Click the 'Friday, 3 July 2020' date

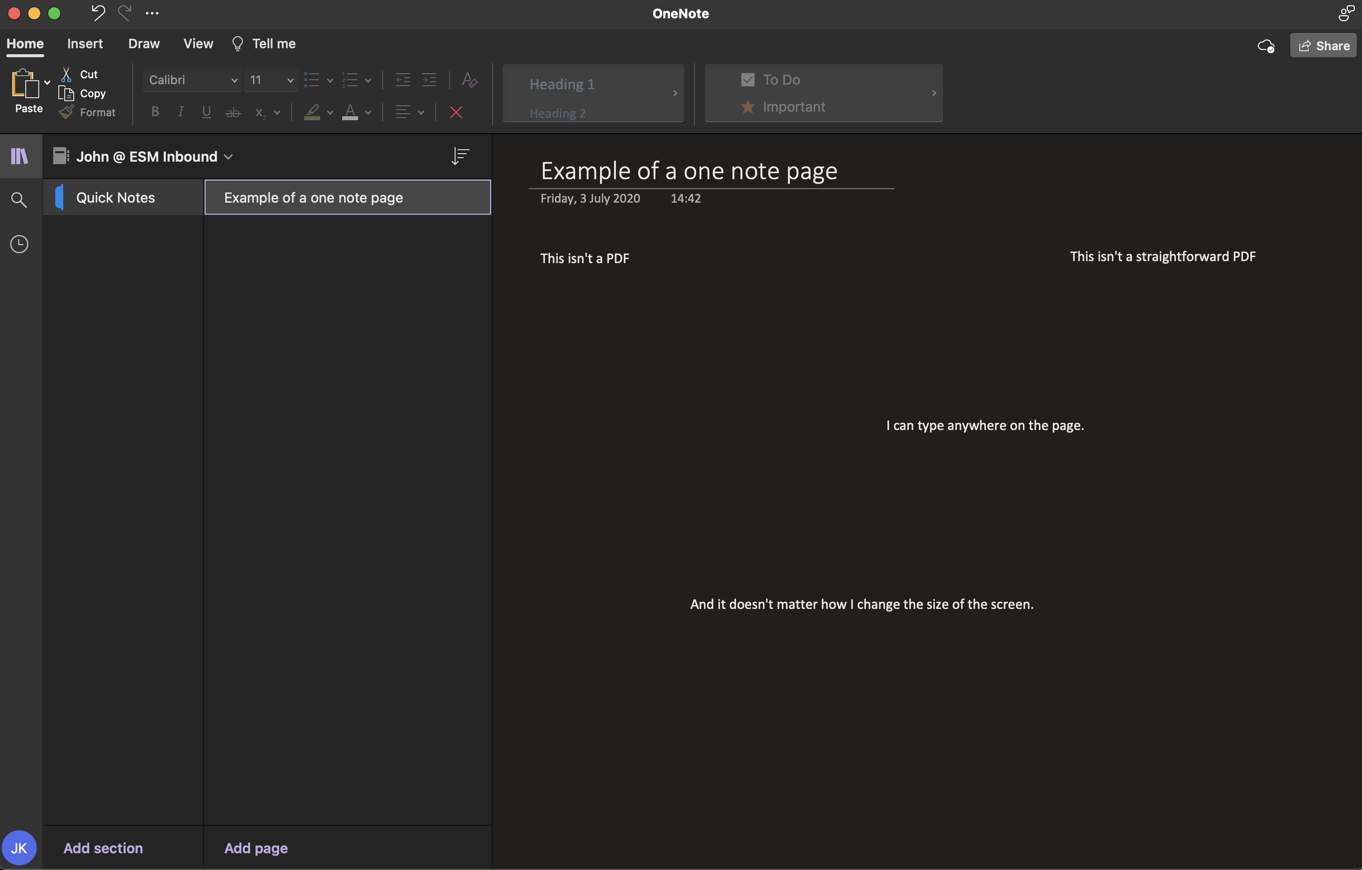[590, 199]
